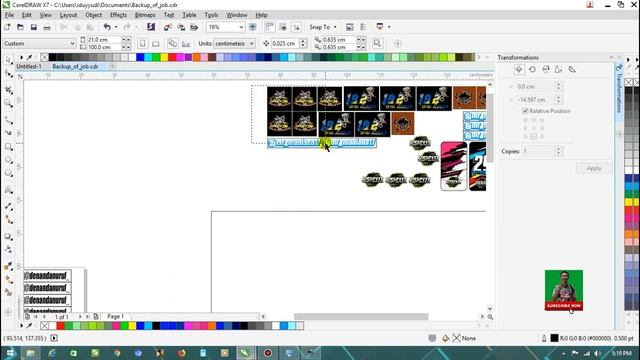Open the Snap To dropdown
640x360 pixels.
(323, 27)
